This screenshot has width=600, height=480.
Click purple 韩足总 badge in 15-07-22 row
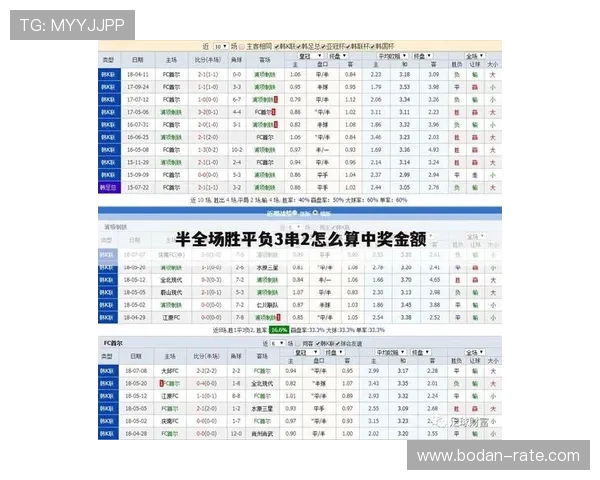click(x=109, y=188)
